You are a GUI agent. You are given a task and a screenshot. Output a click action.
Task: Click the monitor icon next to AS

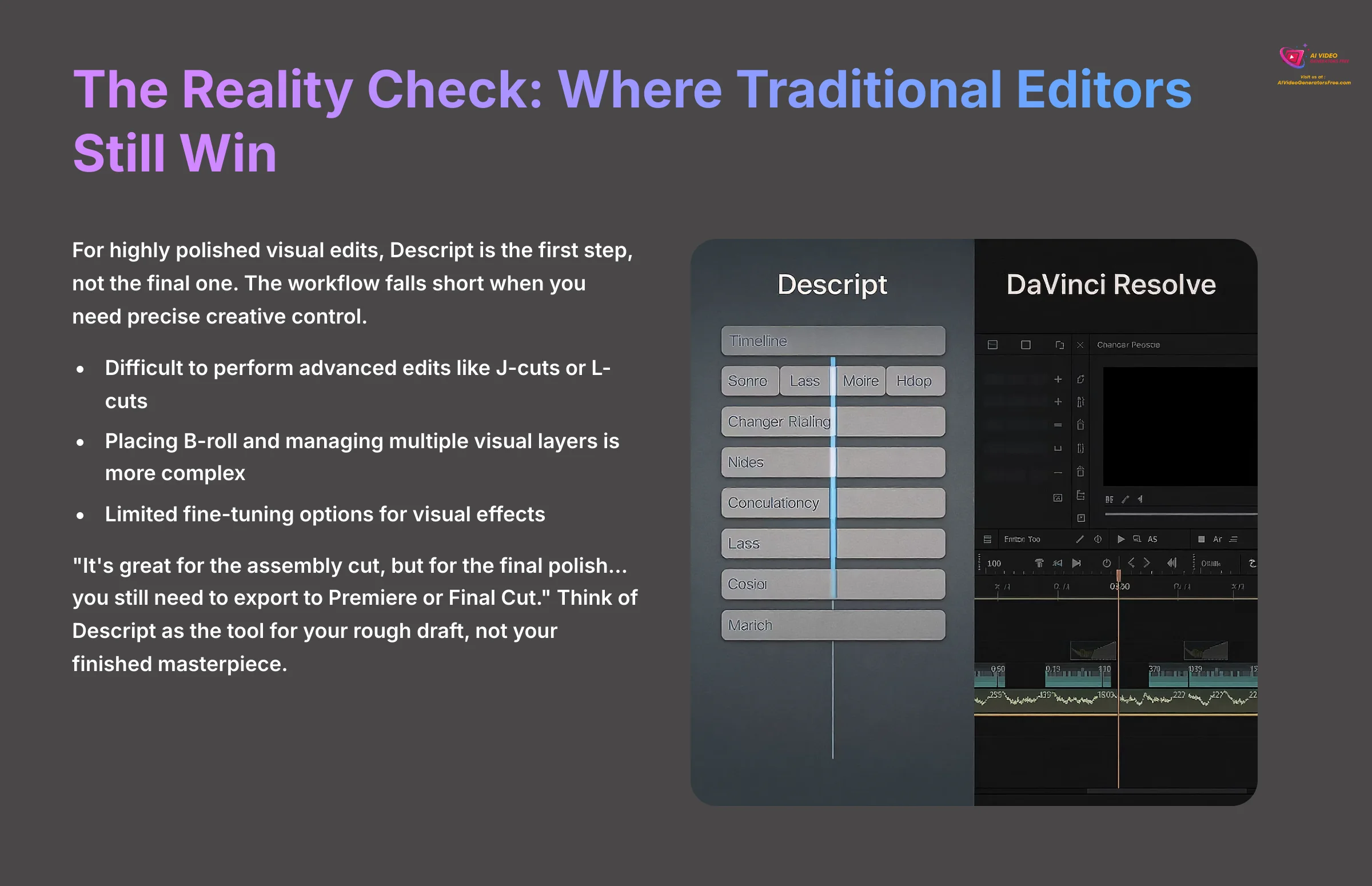click(1136, 539)
